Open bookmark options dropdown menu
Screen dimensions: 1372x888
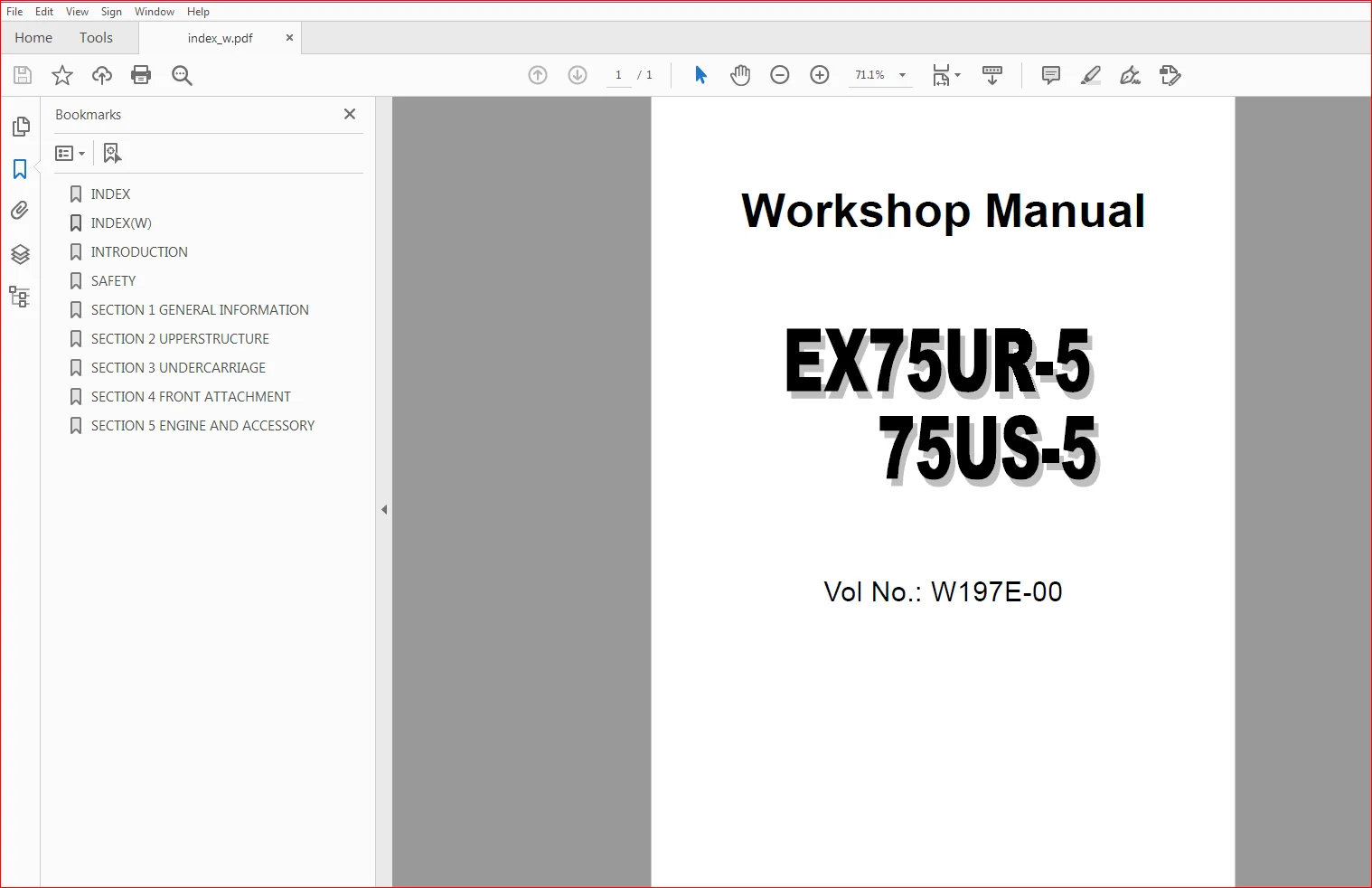coord(70,154)
